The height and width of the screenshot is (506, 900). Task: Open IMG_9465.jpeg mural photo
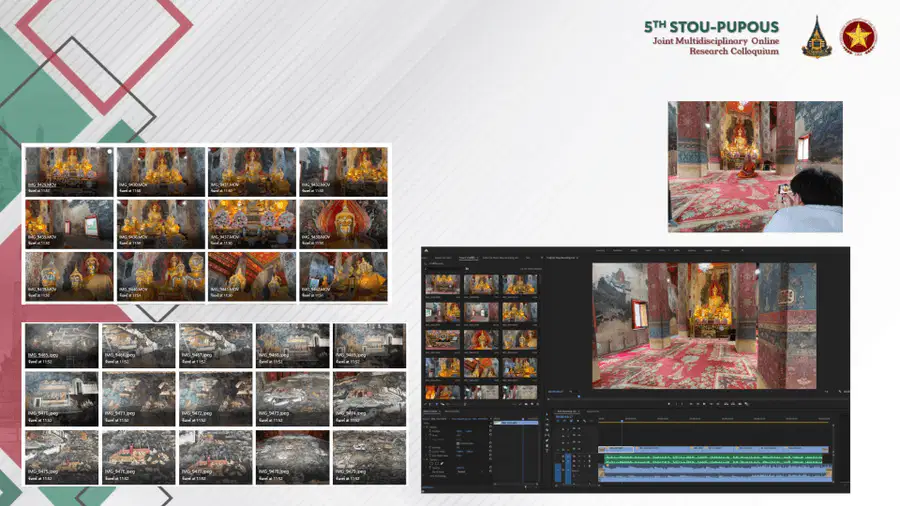point(61,345)
